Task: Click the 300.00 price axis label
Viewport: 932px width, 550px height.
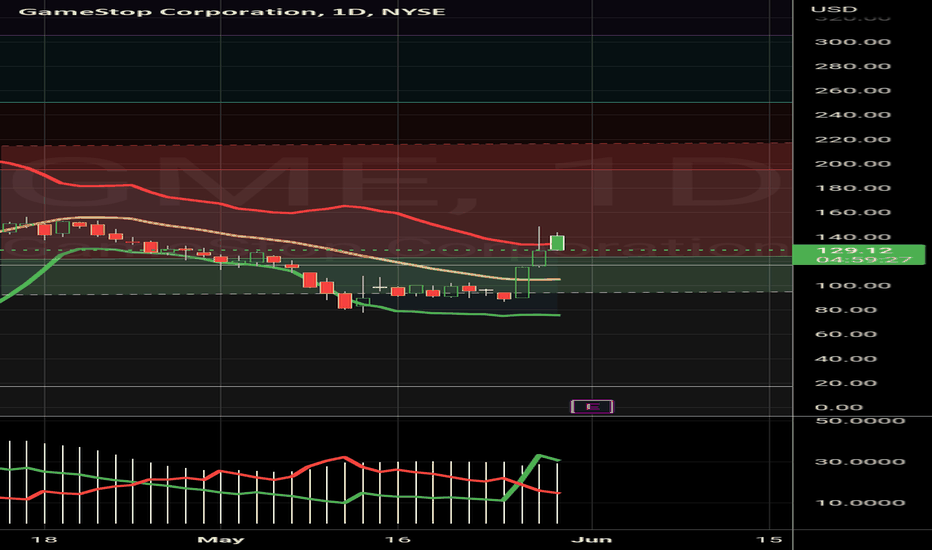Action: coord(852,42)
